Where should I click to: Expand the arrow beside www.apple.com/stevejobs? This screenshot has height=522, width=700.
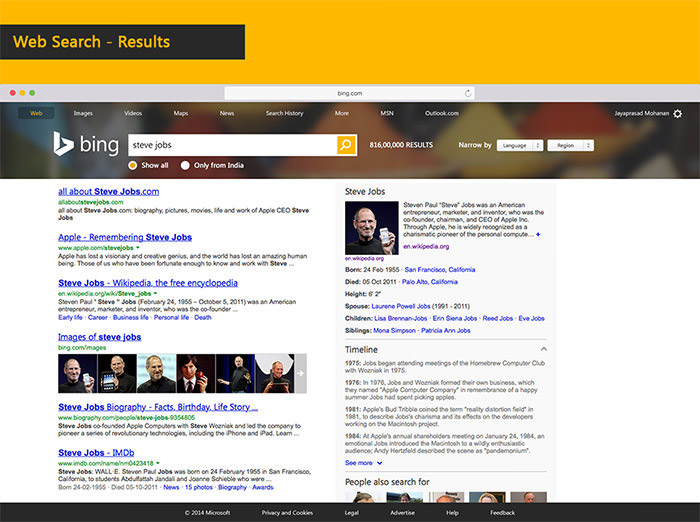click(138, 247)
